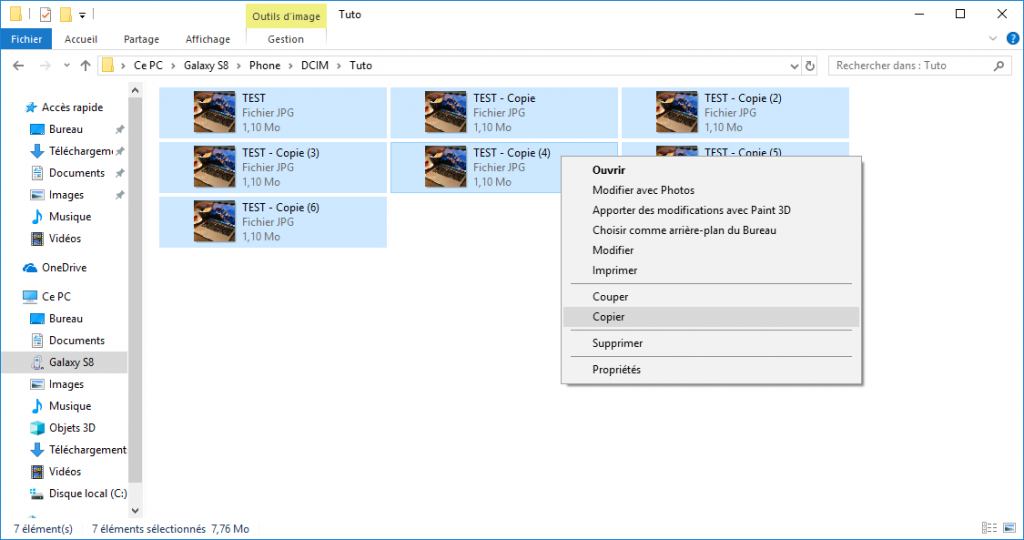
Task: Open the Affichage ribbon tab
Action: tap(207, 39)
